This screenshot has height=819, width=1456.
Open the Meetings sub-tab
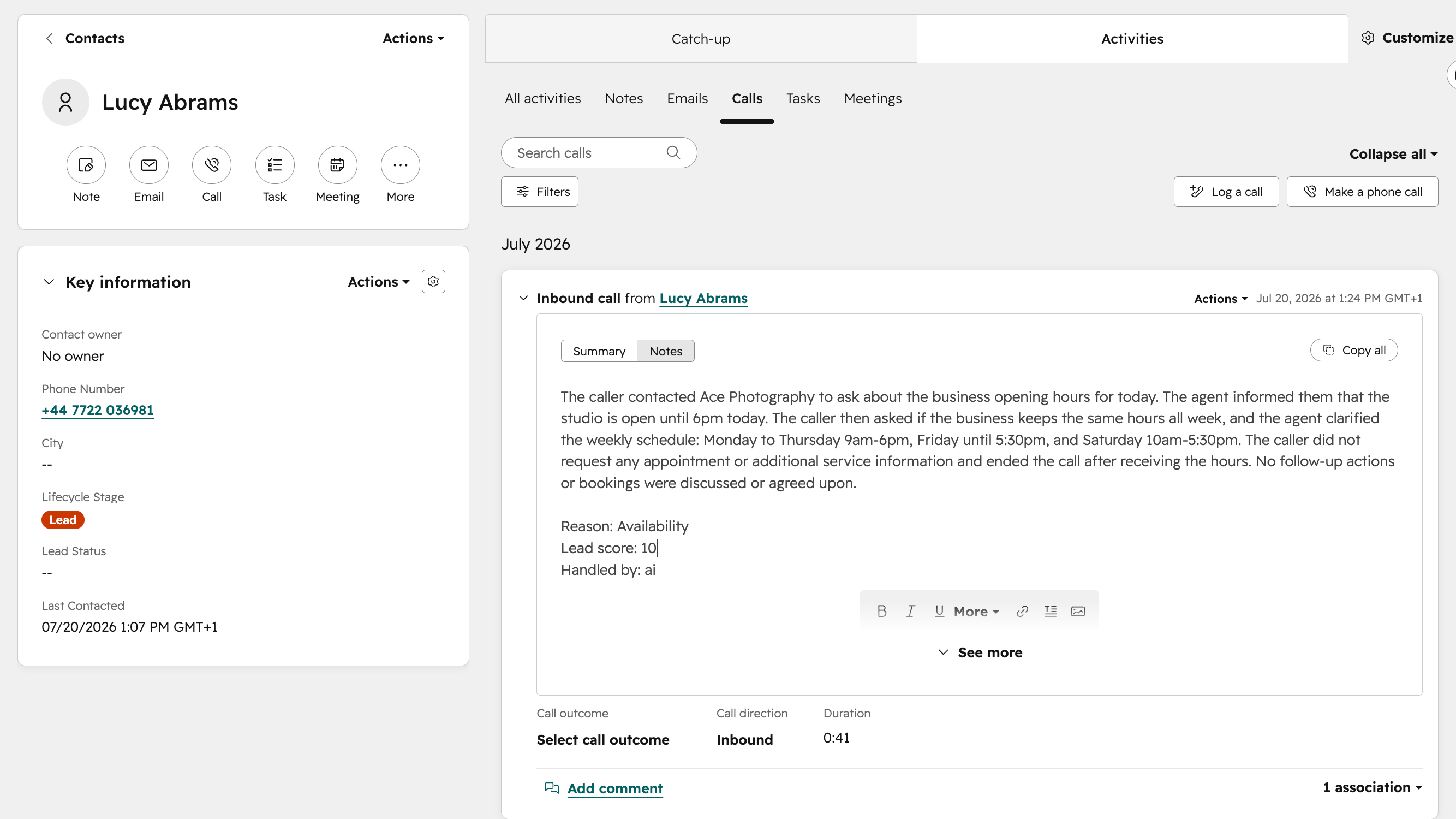(x=873, y=98)
